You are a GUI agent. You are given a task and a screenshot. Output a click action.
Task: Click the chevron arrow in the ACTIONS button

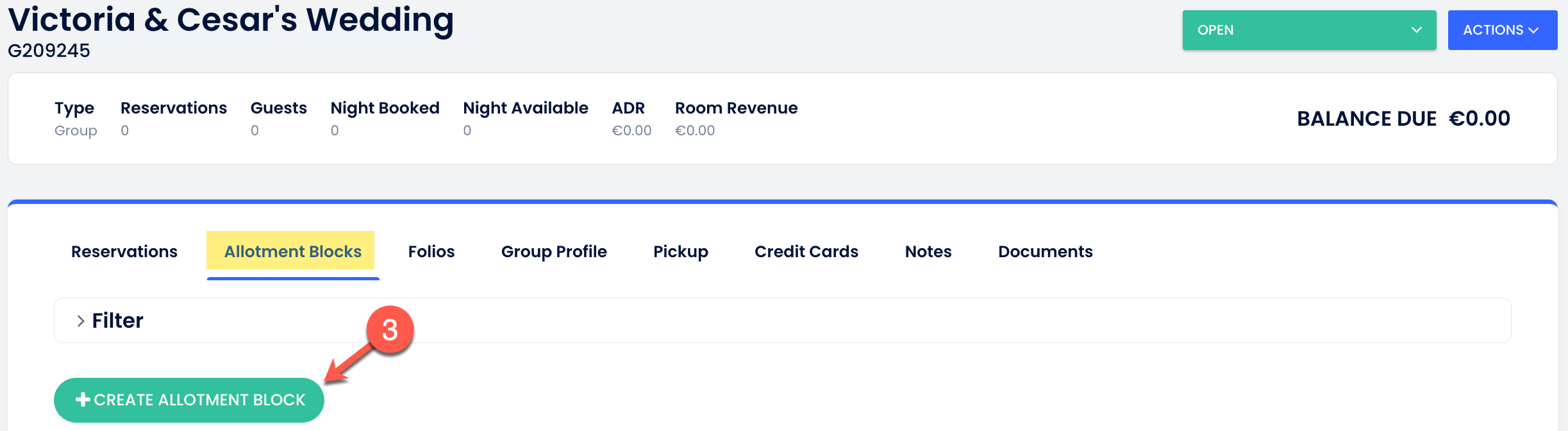coord(1533,30)
